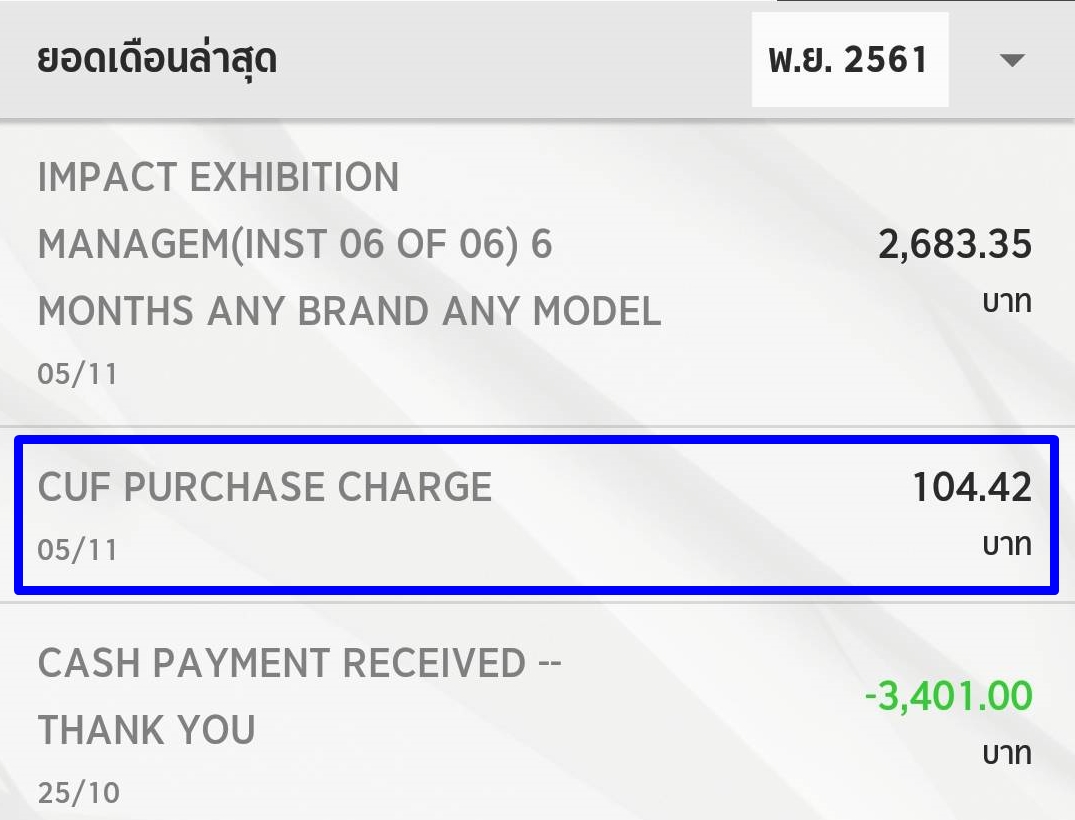This screenshot has width=1075, height=820.
Task: Tap the บาท label under 104.42
Action: [x=1005, y=545]
